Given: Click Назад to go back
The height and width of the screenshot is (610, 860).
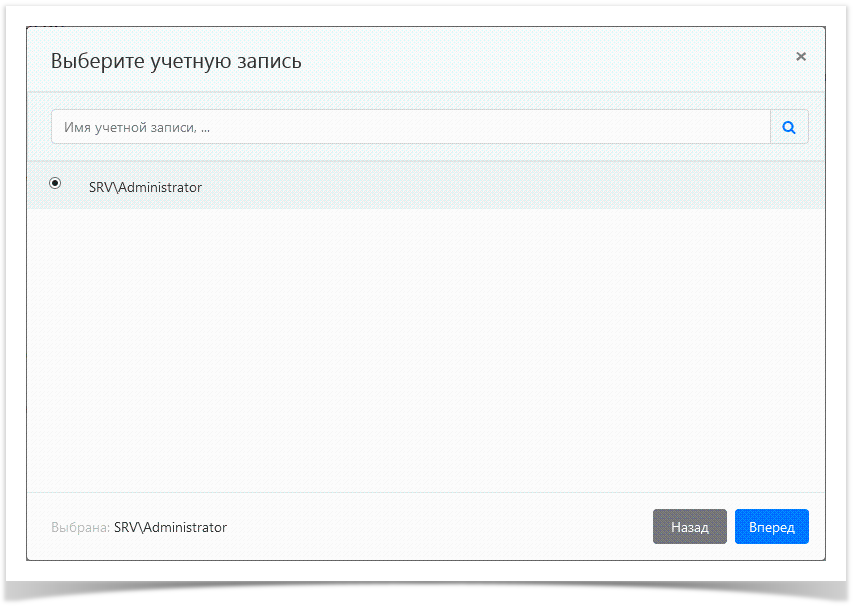Looking at the screenshot, I should click(x=689, y=526).
